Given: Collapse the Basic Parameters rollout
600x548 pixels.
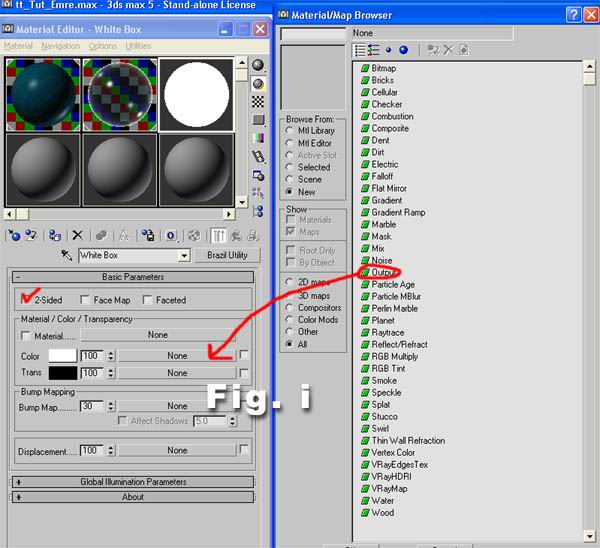Looking at the screenshot, I should point(132,277).
